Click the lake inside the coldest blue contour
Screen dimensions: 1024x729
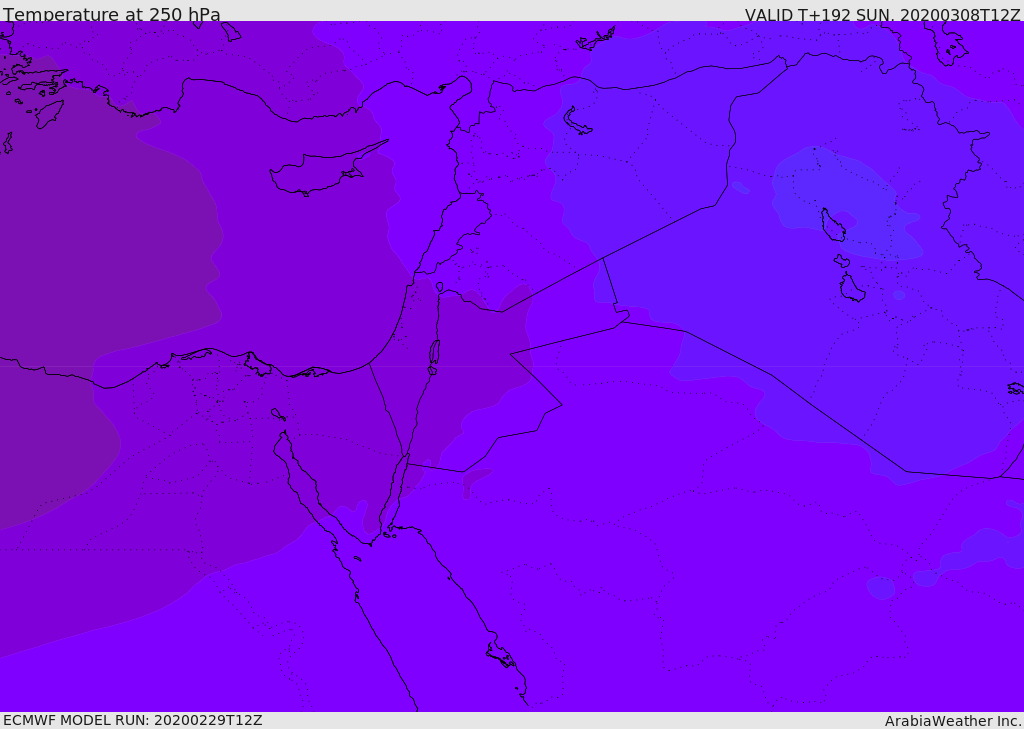[x=833, y=225]
